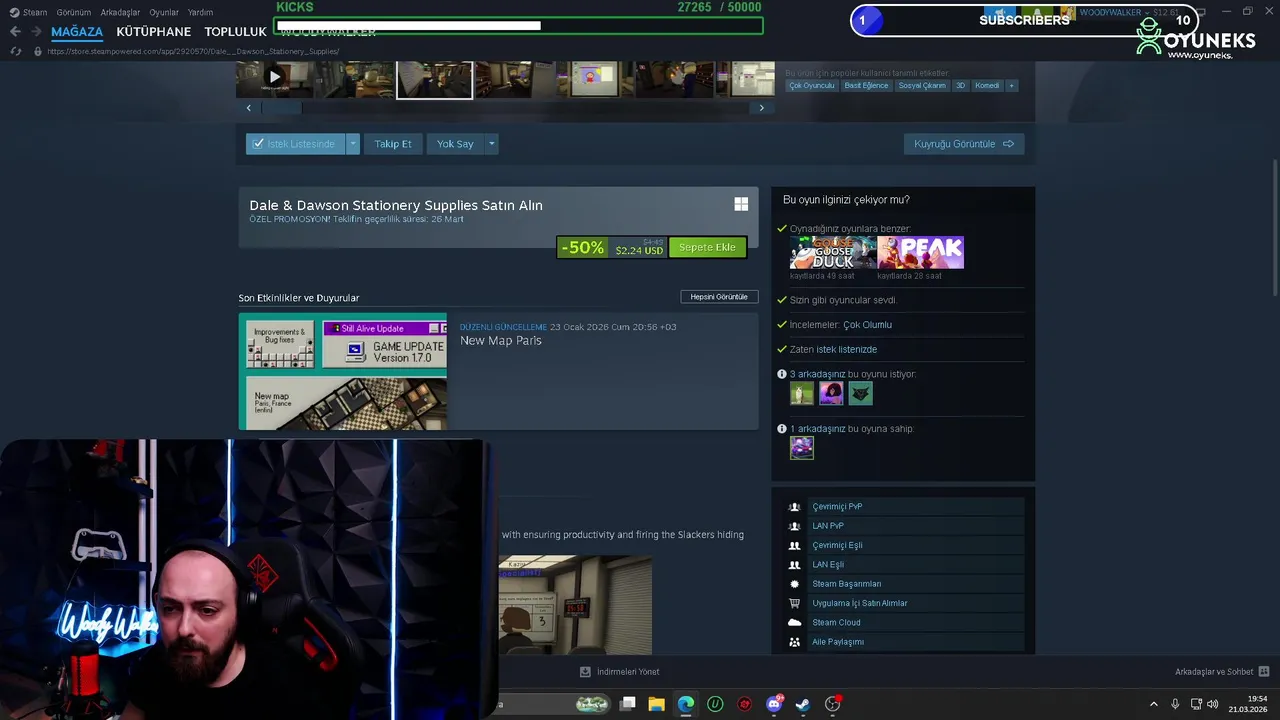
Task: Click the Çevrimiçi PvP feature icon
Action: coord(794,507)
